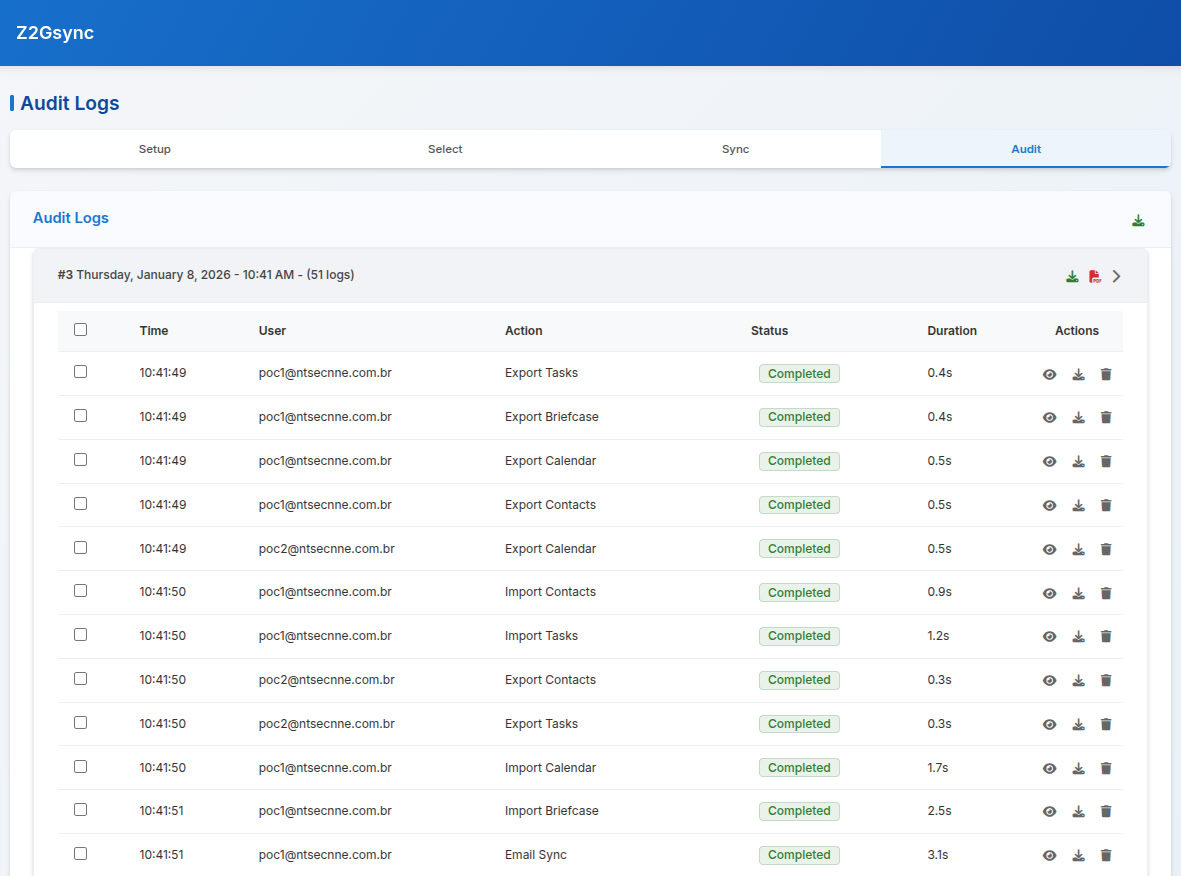Click the Z2Gsync application title
Viewport: 1181px width, 876px height.
tap(54, 32)
